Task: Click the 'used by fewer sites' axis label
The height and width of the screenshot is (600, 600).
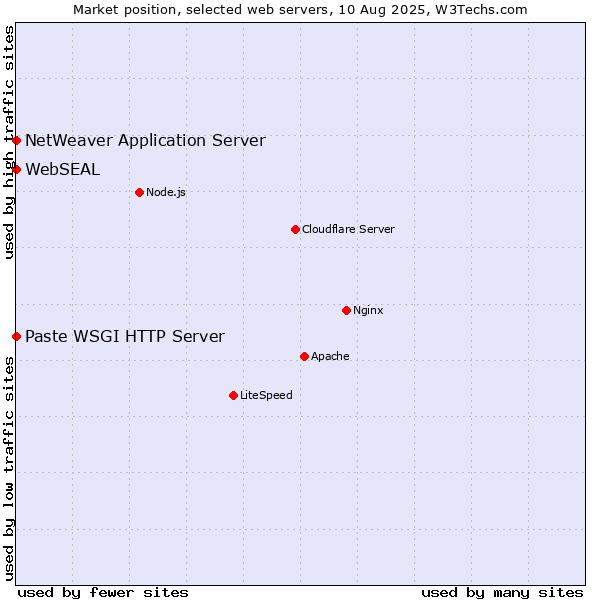Action: coord(103,593)
